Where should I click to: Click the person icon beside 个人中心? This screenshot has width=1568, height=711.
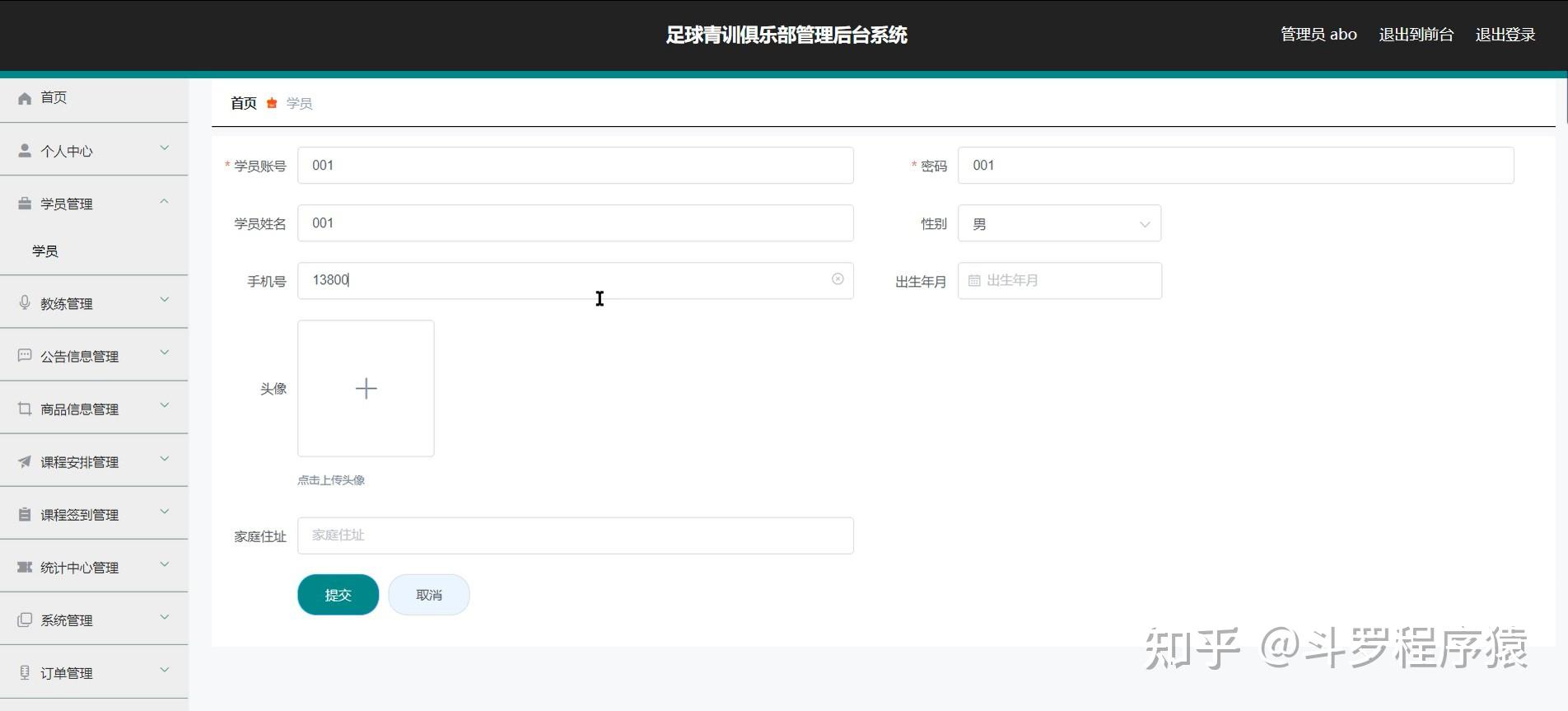(25, 151)
